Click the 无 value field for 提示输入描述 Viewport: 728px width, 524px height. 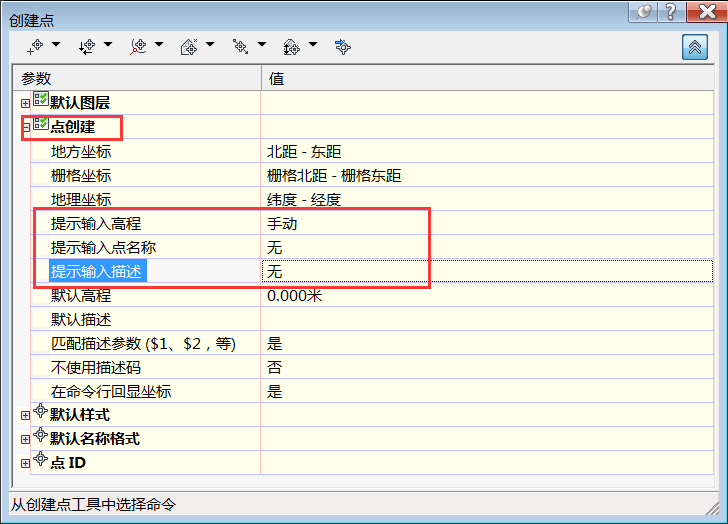pos(487,271)
